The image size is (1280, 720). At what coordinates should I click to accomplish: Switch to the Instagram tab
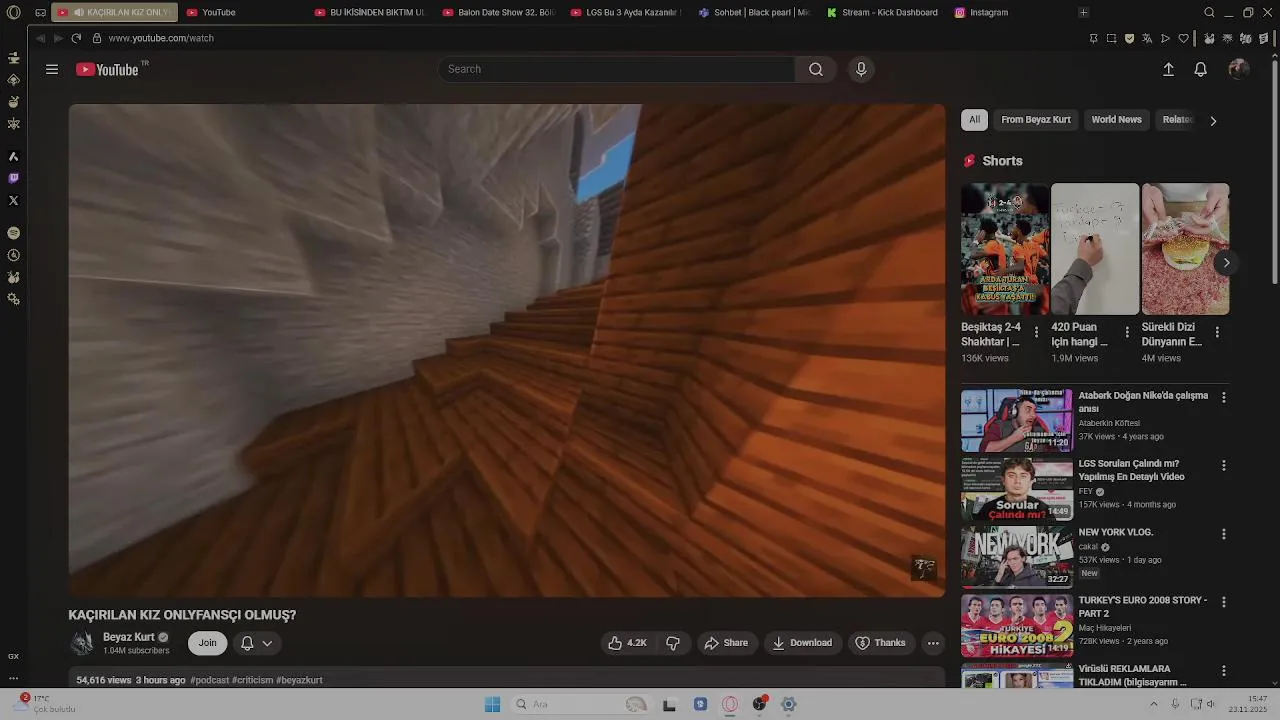tap(1010, 13)
